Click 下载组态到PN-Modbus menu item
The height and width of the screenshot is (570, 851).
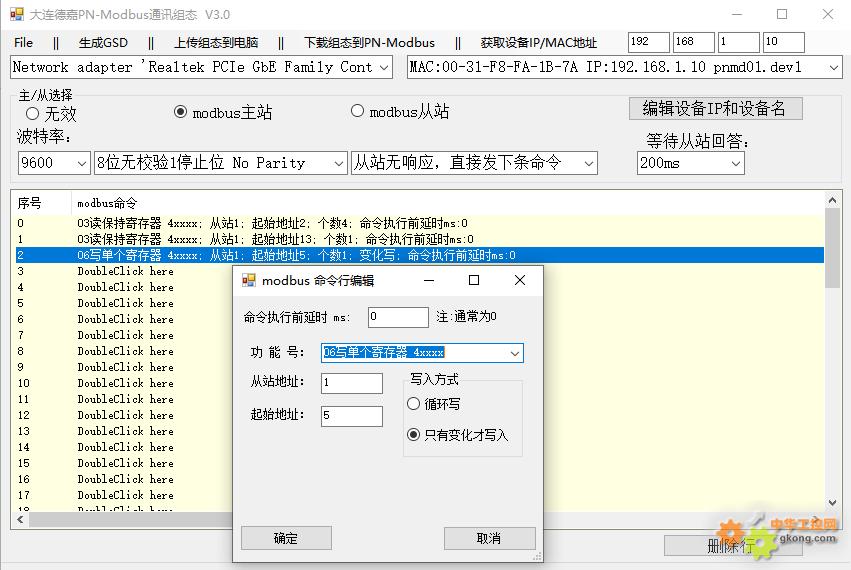pos(369,43)
